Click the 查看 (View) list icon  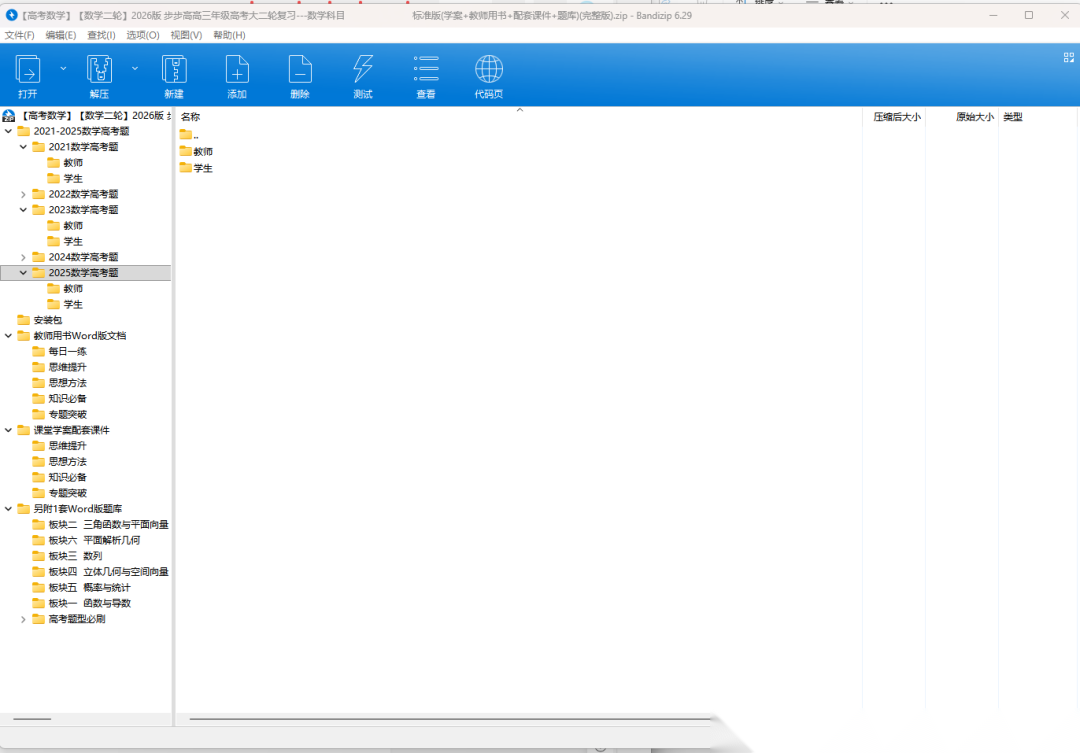pos(426,70)
